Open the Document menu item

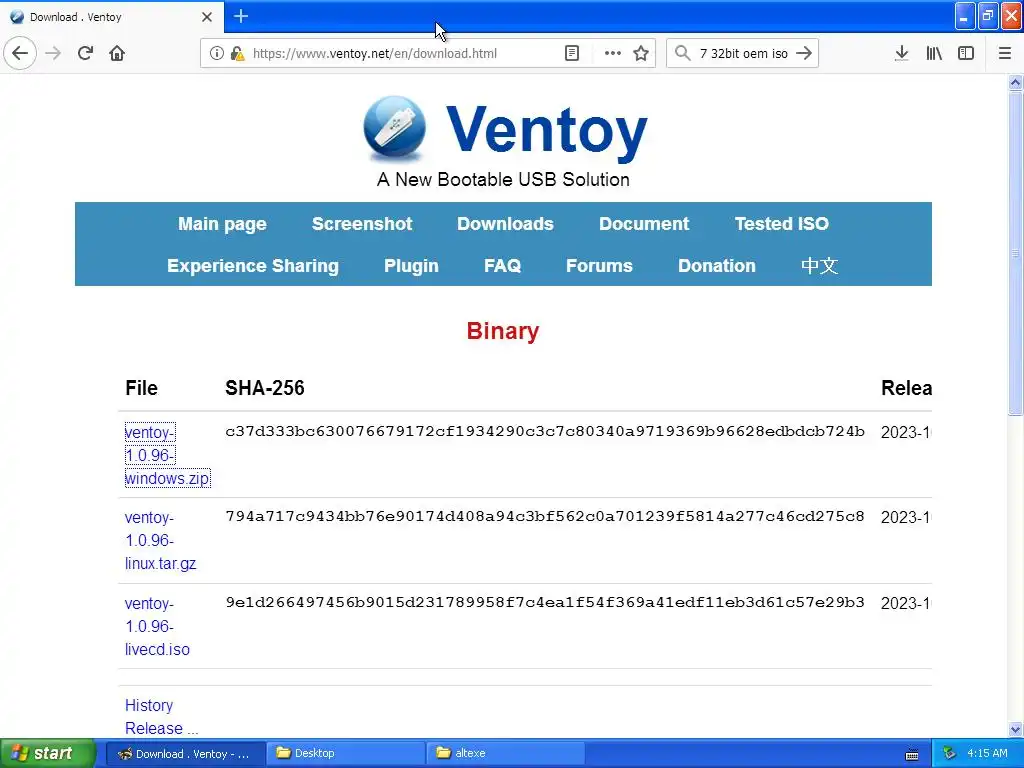pyautogui.click(x=644, y=223)
